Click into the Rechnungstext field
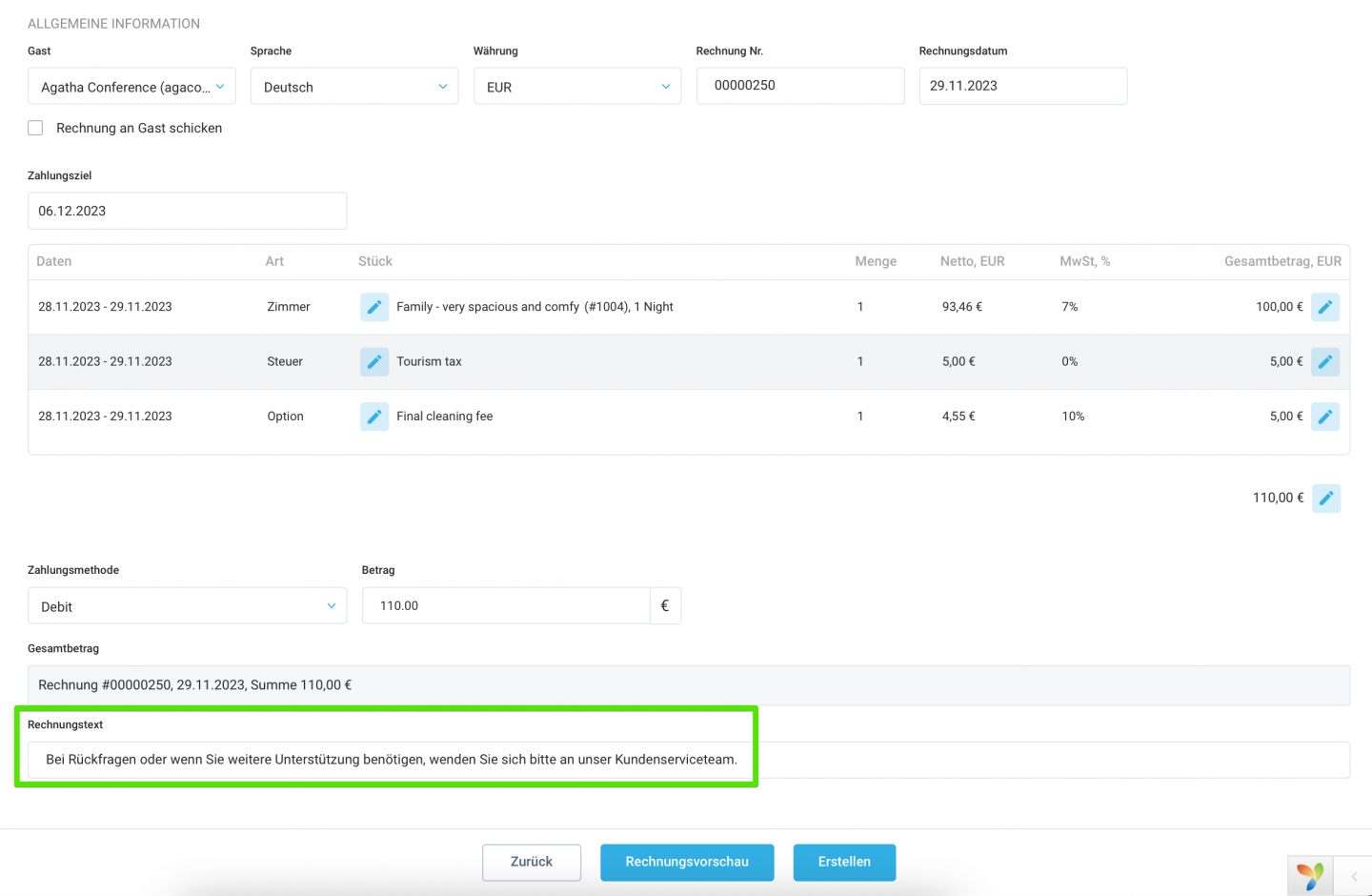1372x896 pixels. (689, 760)
